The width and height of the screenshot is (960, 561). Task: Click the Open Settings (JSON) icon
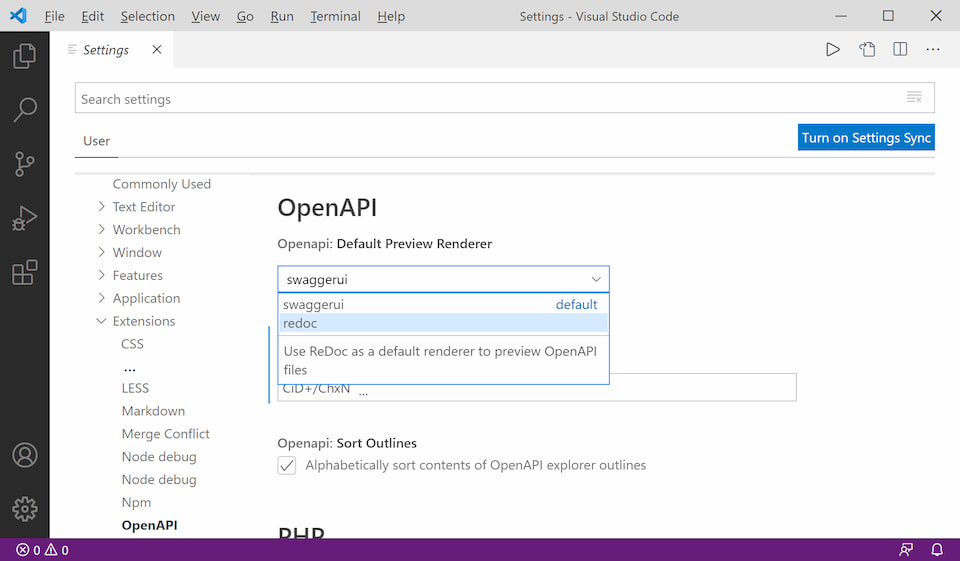[866, 50]
